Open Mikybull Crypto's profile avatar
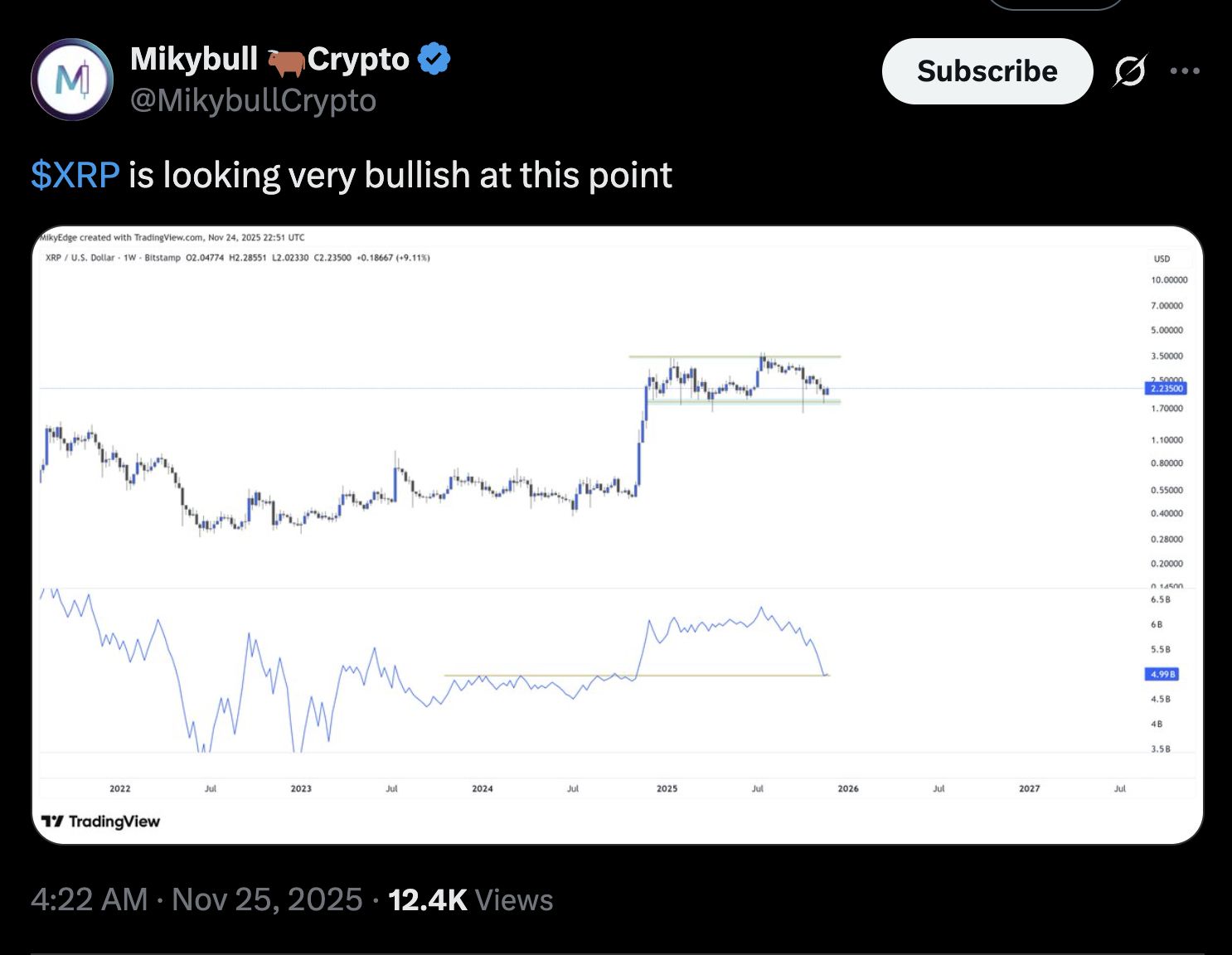Screen dimensions: 1232x955 coord(73,80)
